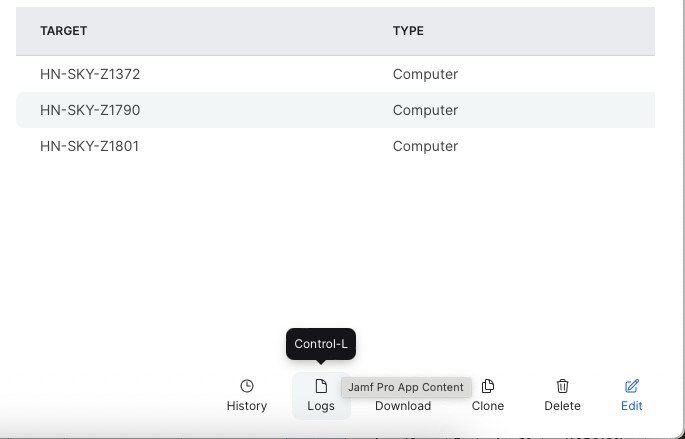The width and height of the screenshot is (685, 439).
Task: Click the Logs text label
Action: [321, 406]
